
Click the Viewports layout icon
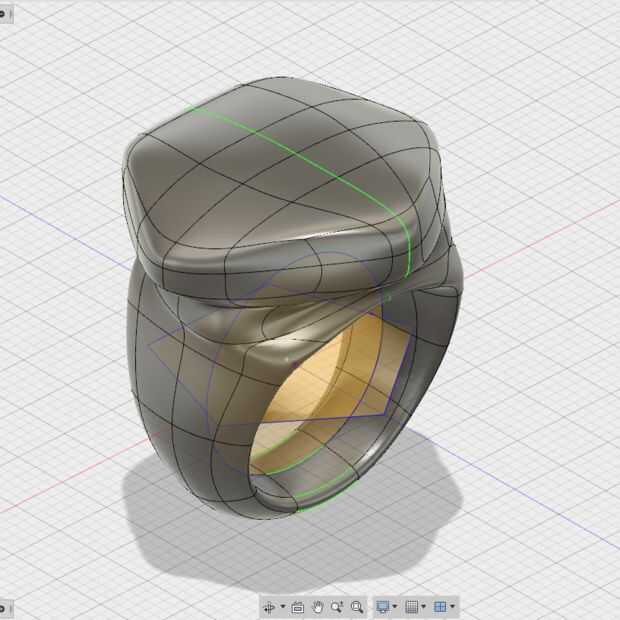[x=440, y=607]
